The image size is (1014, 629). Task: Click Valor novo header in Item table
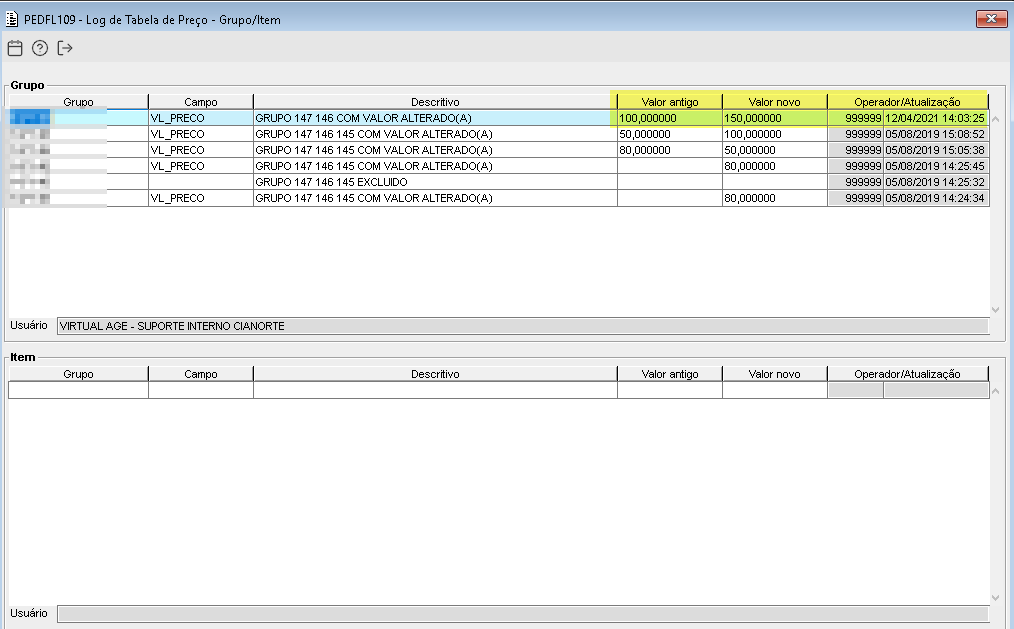(774, 374)
